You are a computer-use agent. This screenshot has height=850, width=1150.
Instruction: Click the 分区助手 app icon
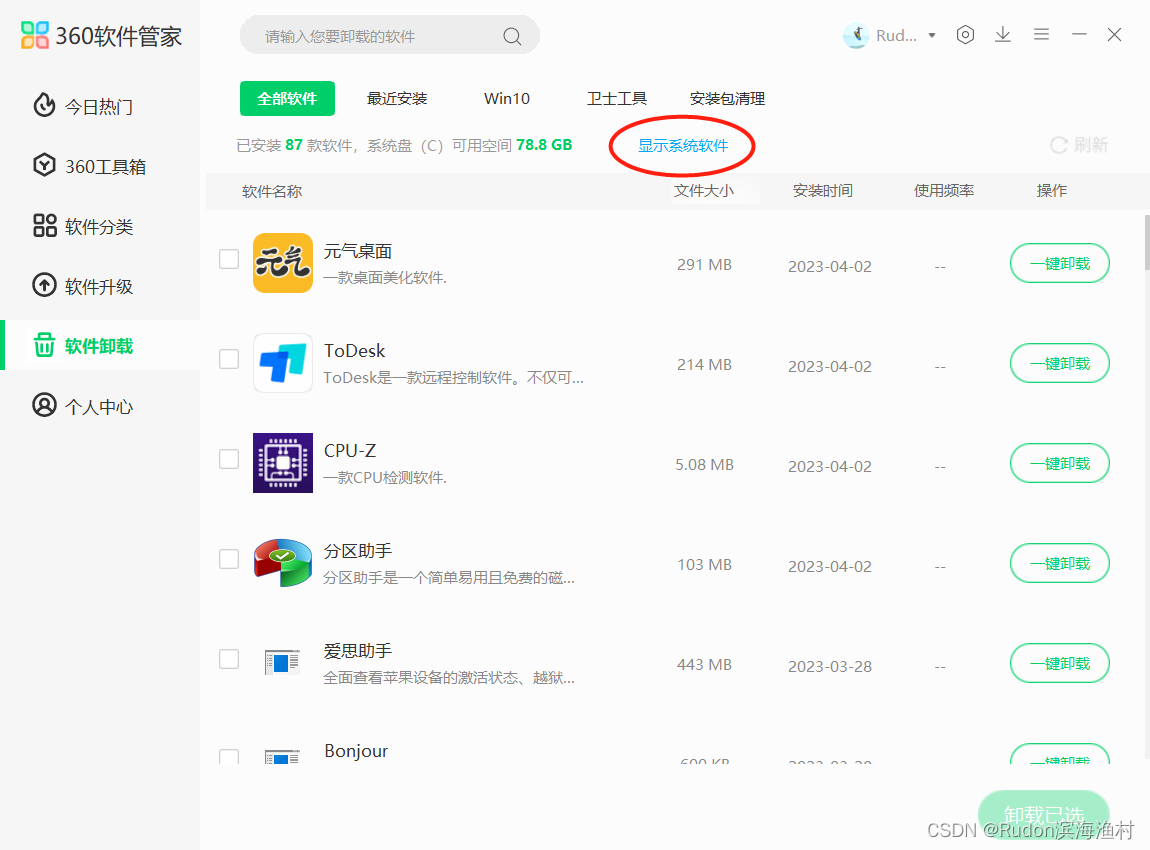click(283, 563)
